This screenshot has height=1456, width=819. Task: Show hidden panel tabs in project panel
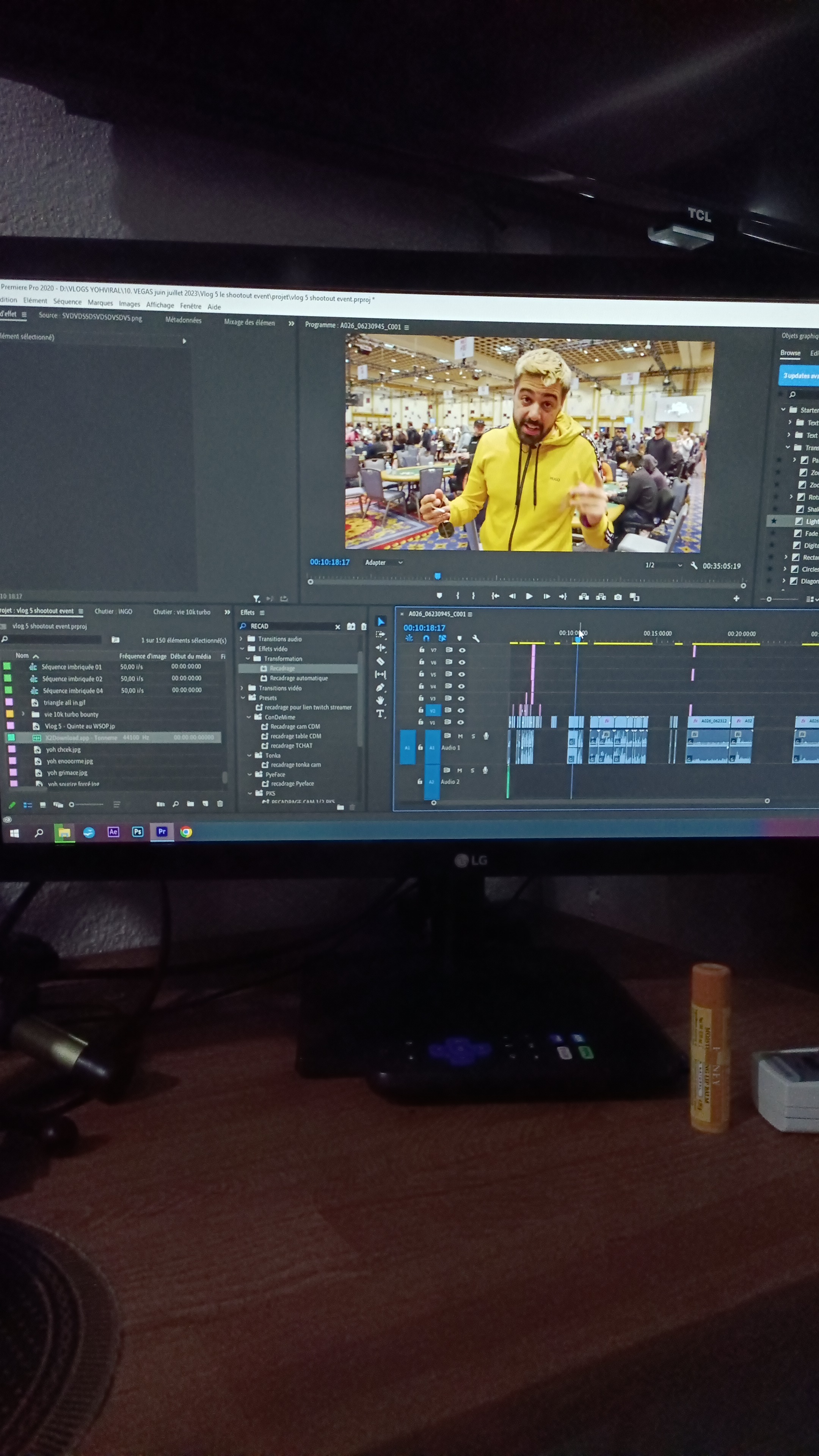pos(227,612)
